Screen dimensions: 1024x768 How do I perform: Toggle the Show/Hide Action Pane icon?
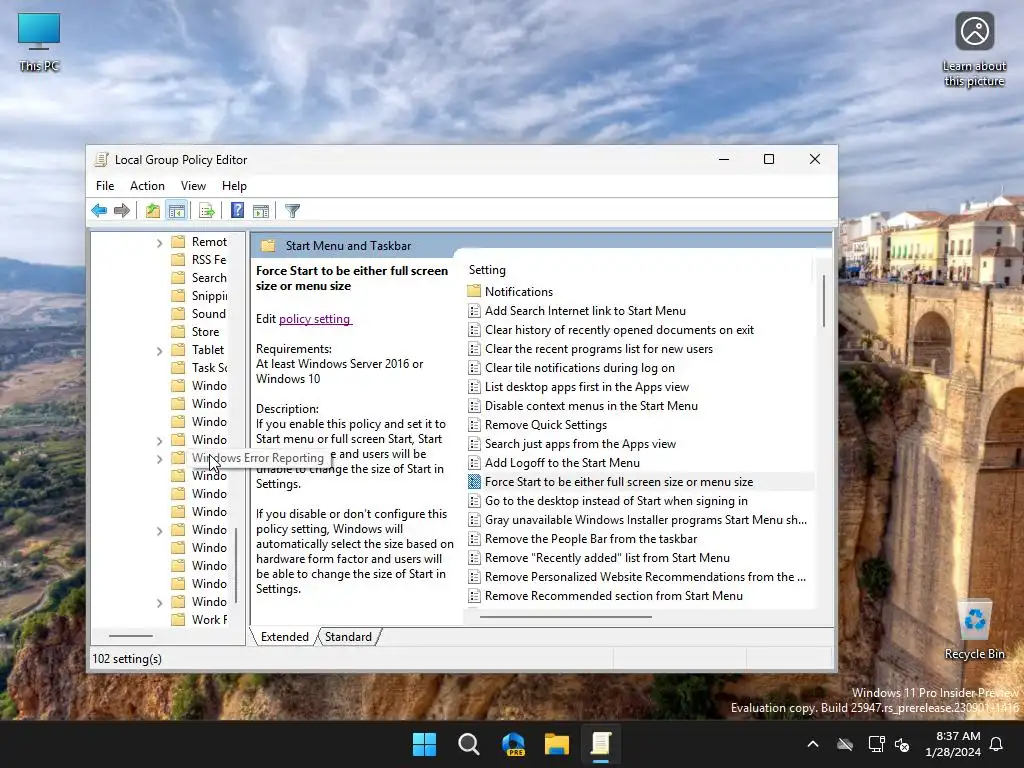(x=261, y=210)
